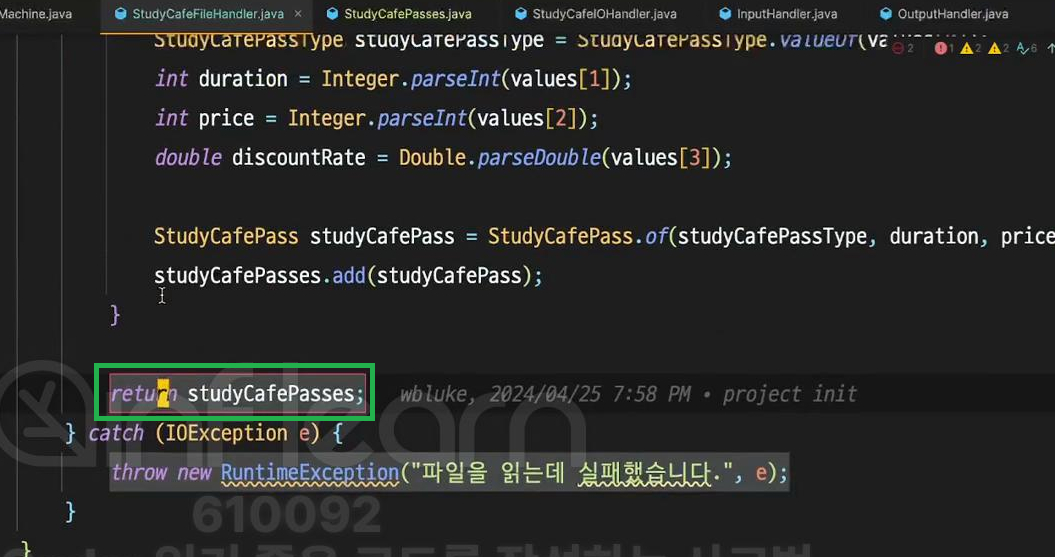This screenshot has height=557, width=1055.
Task: Click 'studyCafePassType' argument in StudyCafePass.of call
Action: tap(772, 237)
